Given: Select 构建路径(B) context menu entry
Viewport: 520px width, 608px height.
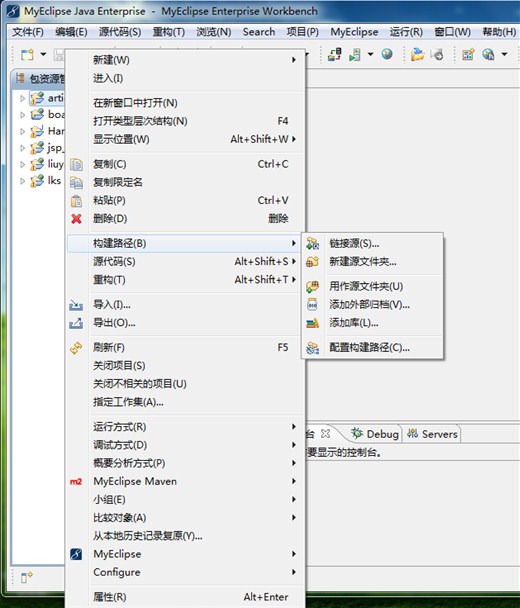Looking at the screenshot, I should [186, 244].
